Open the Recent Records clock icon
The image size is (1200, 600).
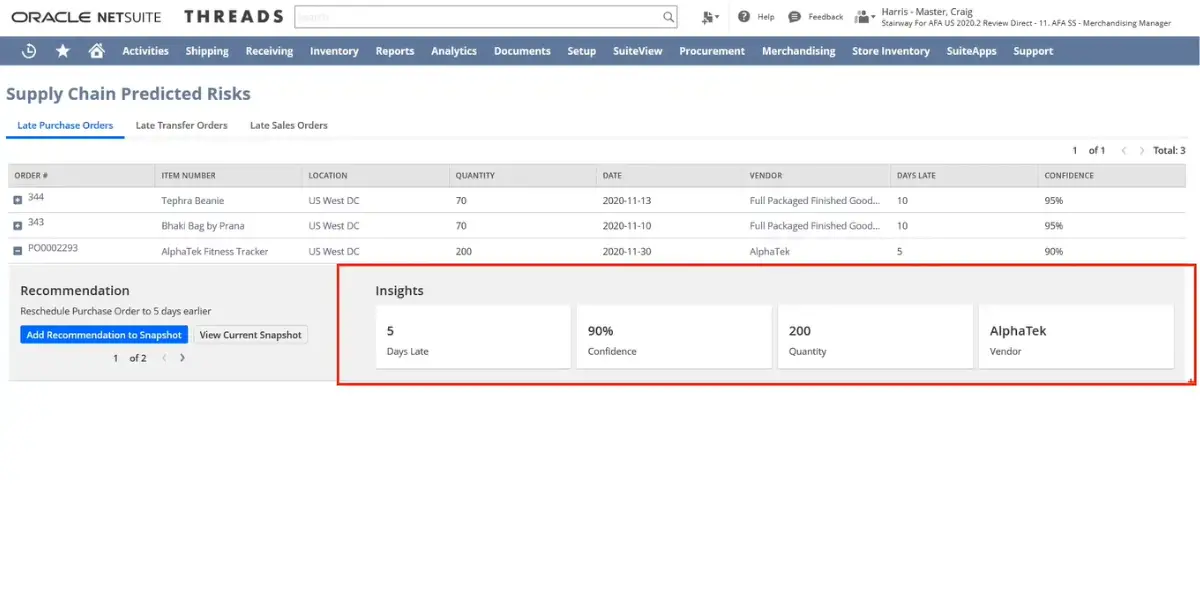coord(29,51)
